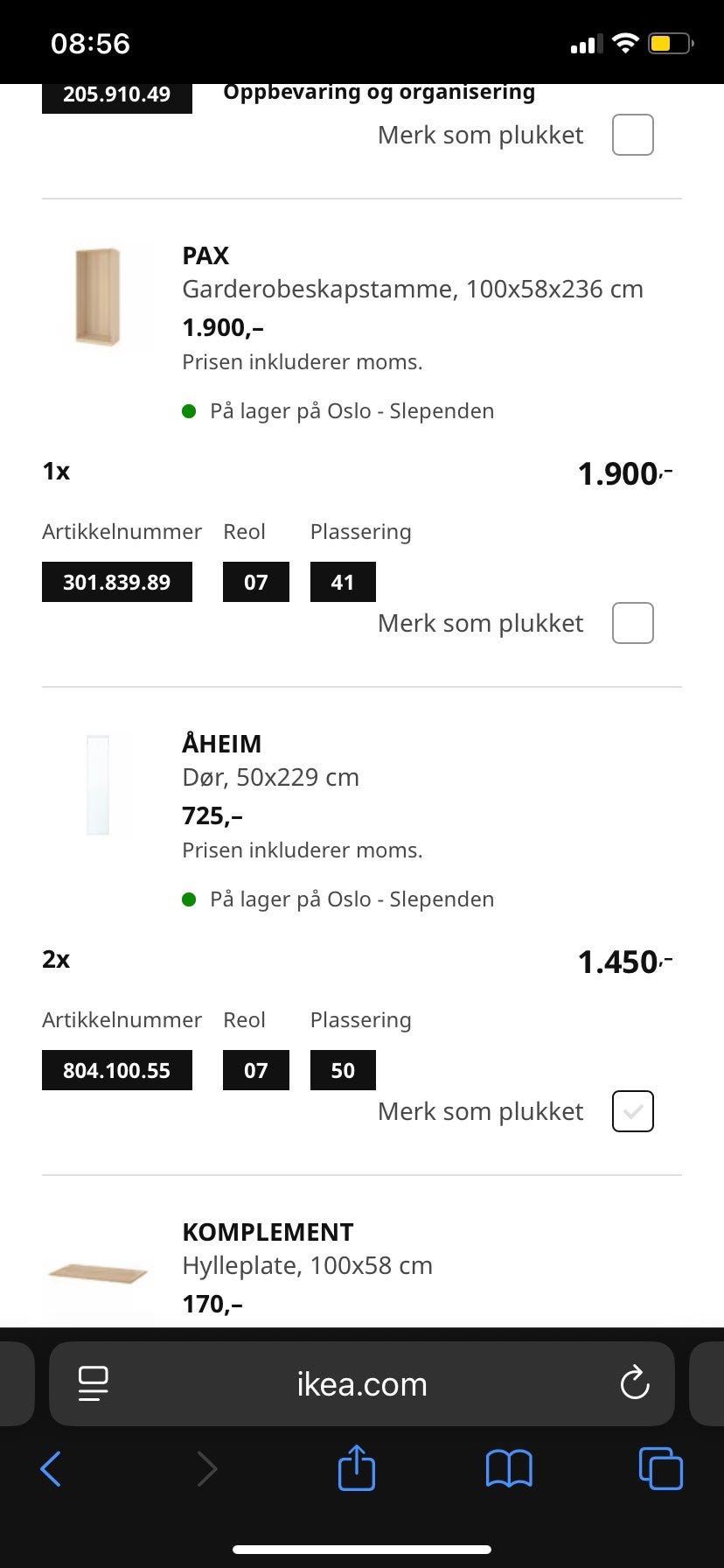Reload the ikea.com page

[634, 1384]
